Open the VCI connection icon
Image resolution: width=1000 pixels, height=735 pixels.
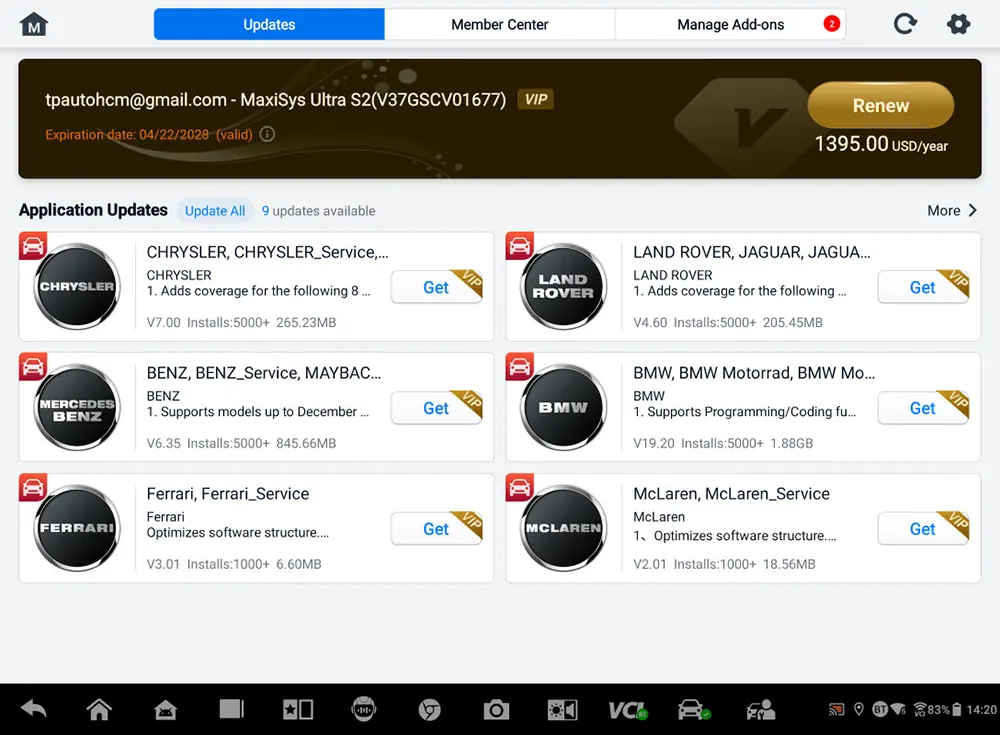[628, 710]
